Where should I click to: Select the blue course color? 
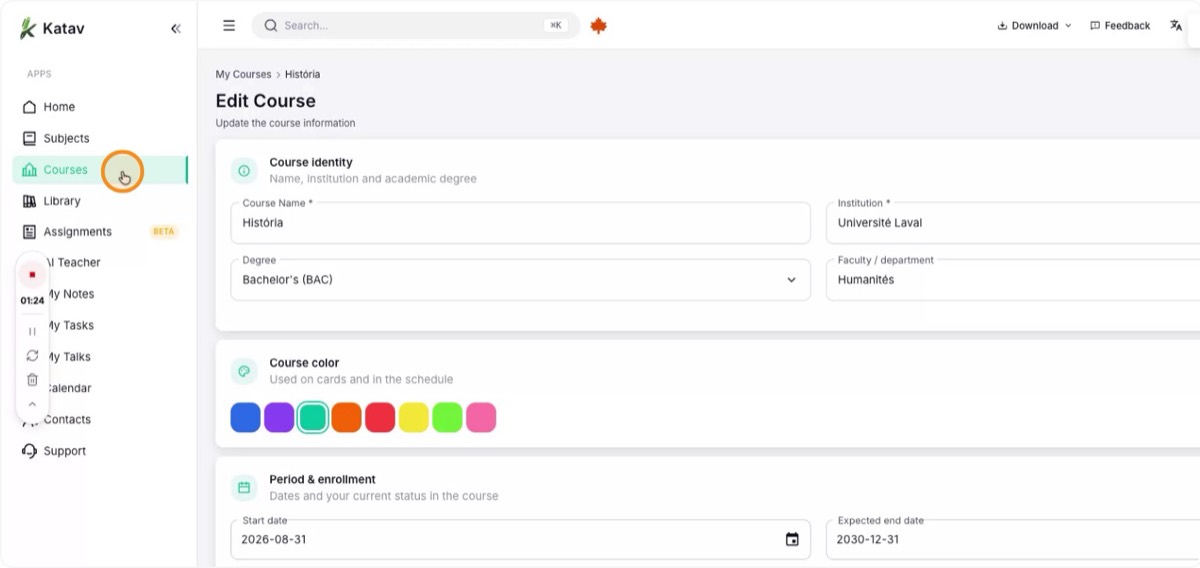(x=245, y=417)
